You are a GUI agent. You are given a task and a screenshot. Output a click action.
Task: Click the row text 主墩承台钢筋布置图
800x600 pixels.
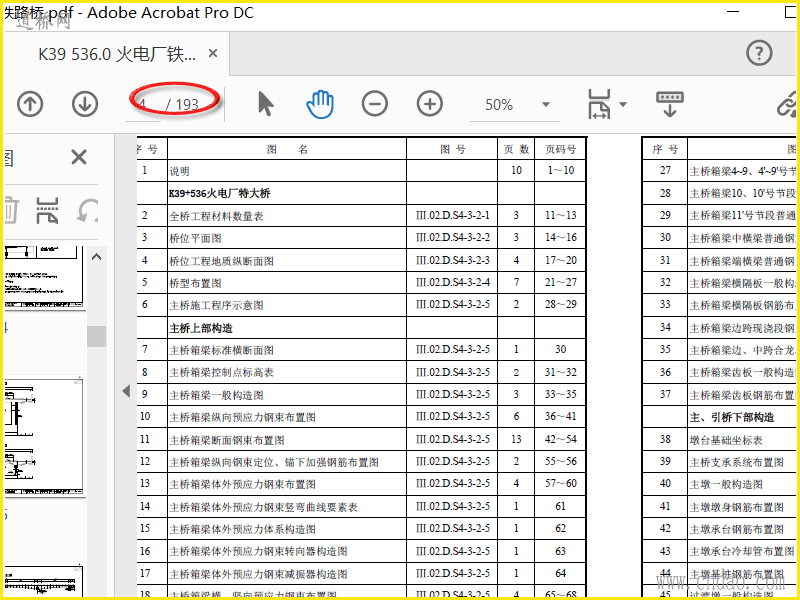click(x=737, y=529)
